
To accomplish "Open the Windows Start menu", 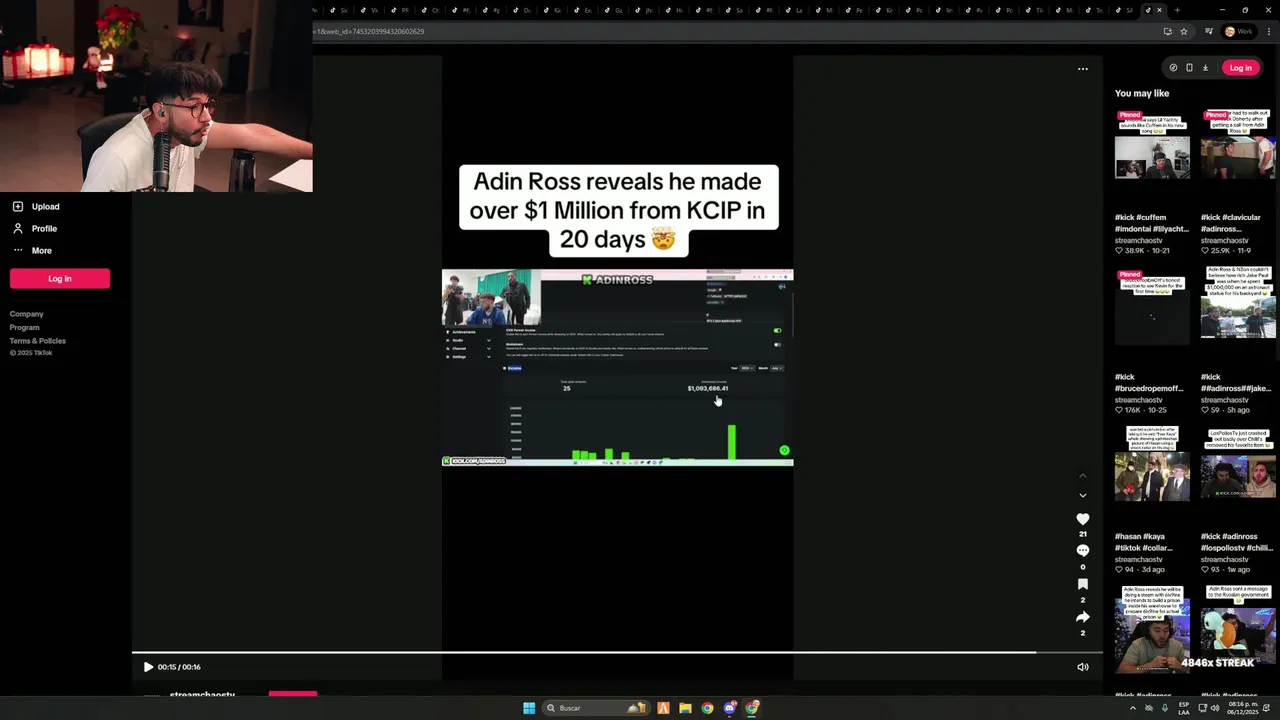I will pyautogui.click(x=529, y=708).
